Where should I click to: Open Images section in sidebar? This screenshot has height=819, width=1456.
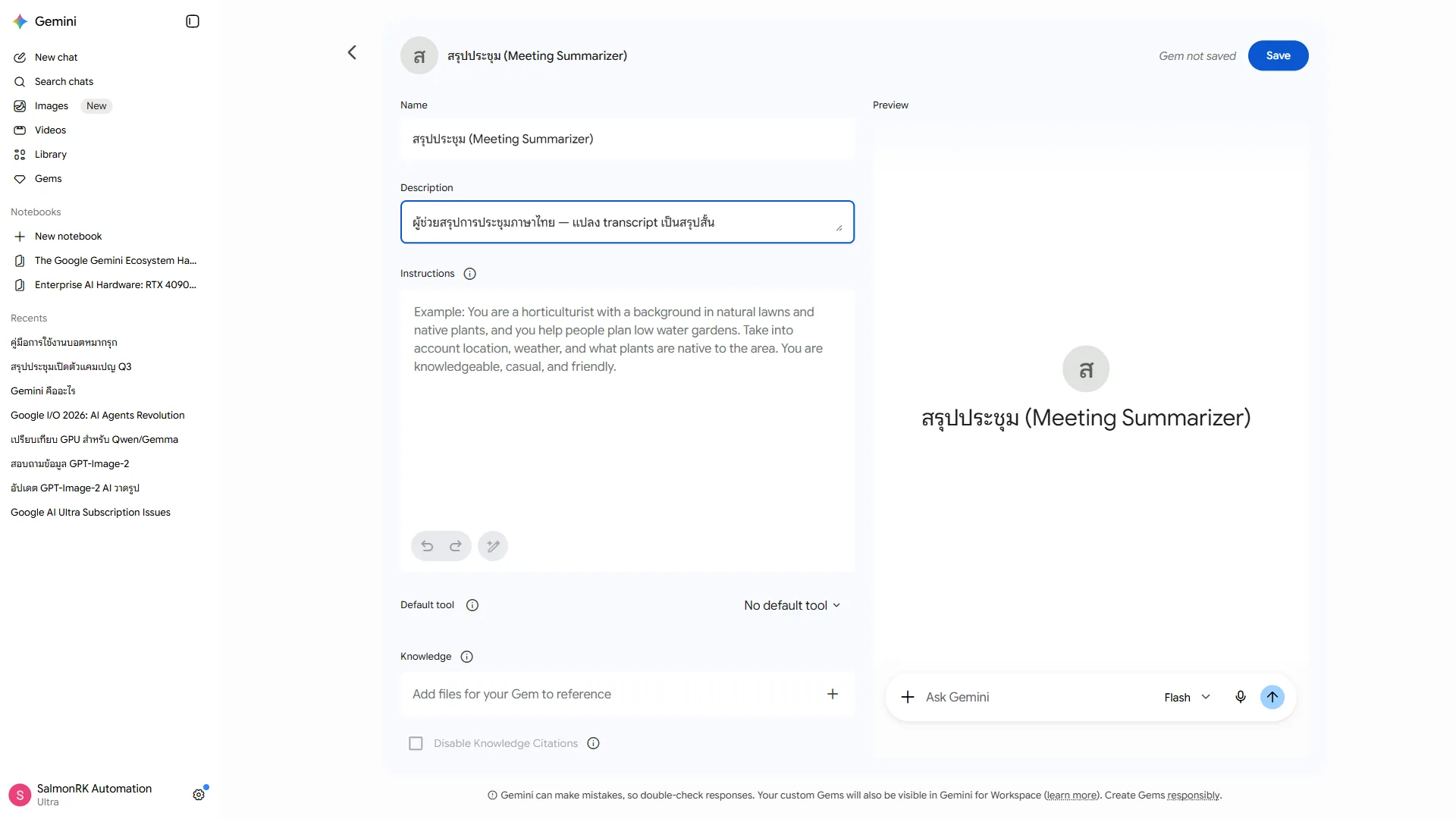(x=51, y=106)
